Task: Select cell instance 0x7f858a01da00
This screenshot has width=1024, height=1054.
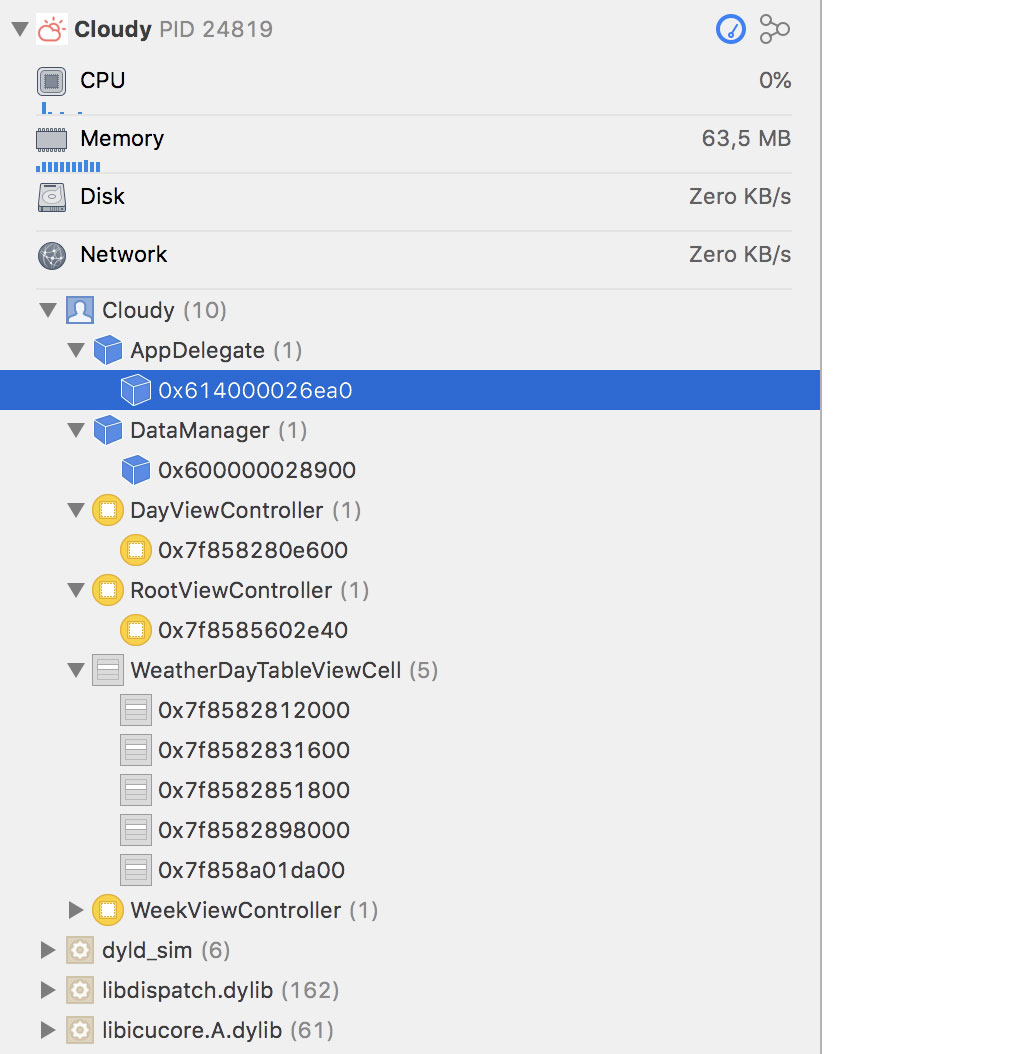Action: click(x=251, y=871)
